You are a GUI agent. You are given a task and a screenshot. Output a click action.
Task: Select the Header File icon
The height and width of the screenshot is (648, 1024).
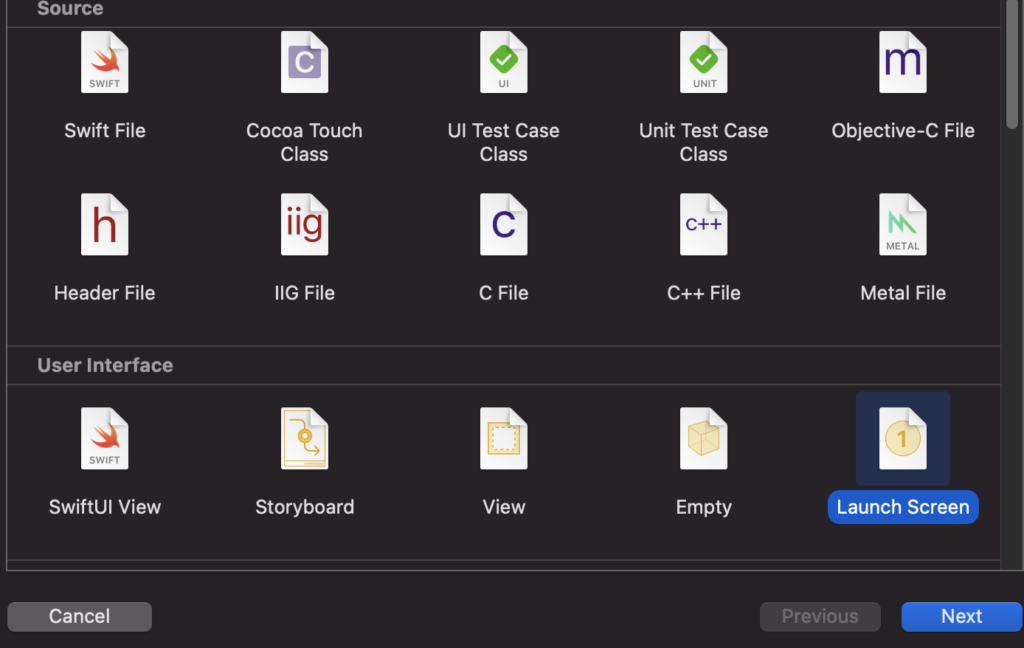pyautogui.click(x=104, y=224)
